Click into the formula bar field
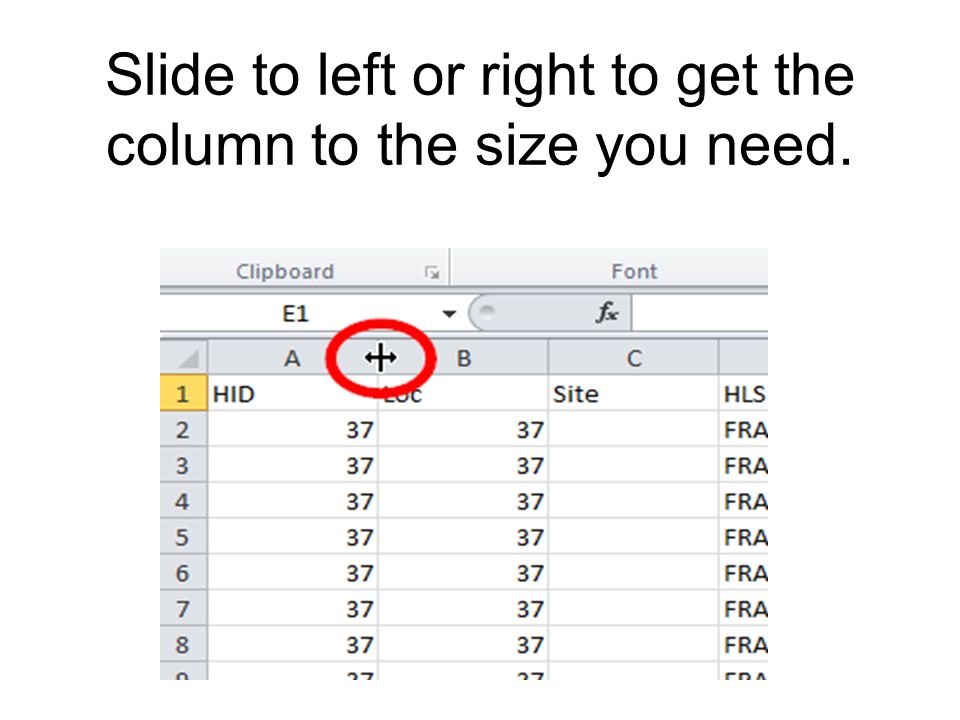Image resolution: width=960 pixels, height=720 pixels. pos(699,313)
